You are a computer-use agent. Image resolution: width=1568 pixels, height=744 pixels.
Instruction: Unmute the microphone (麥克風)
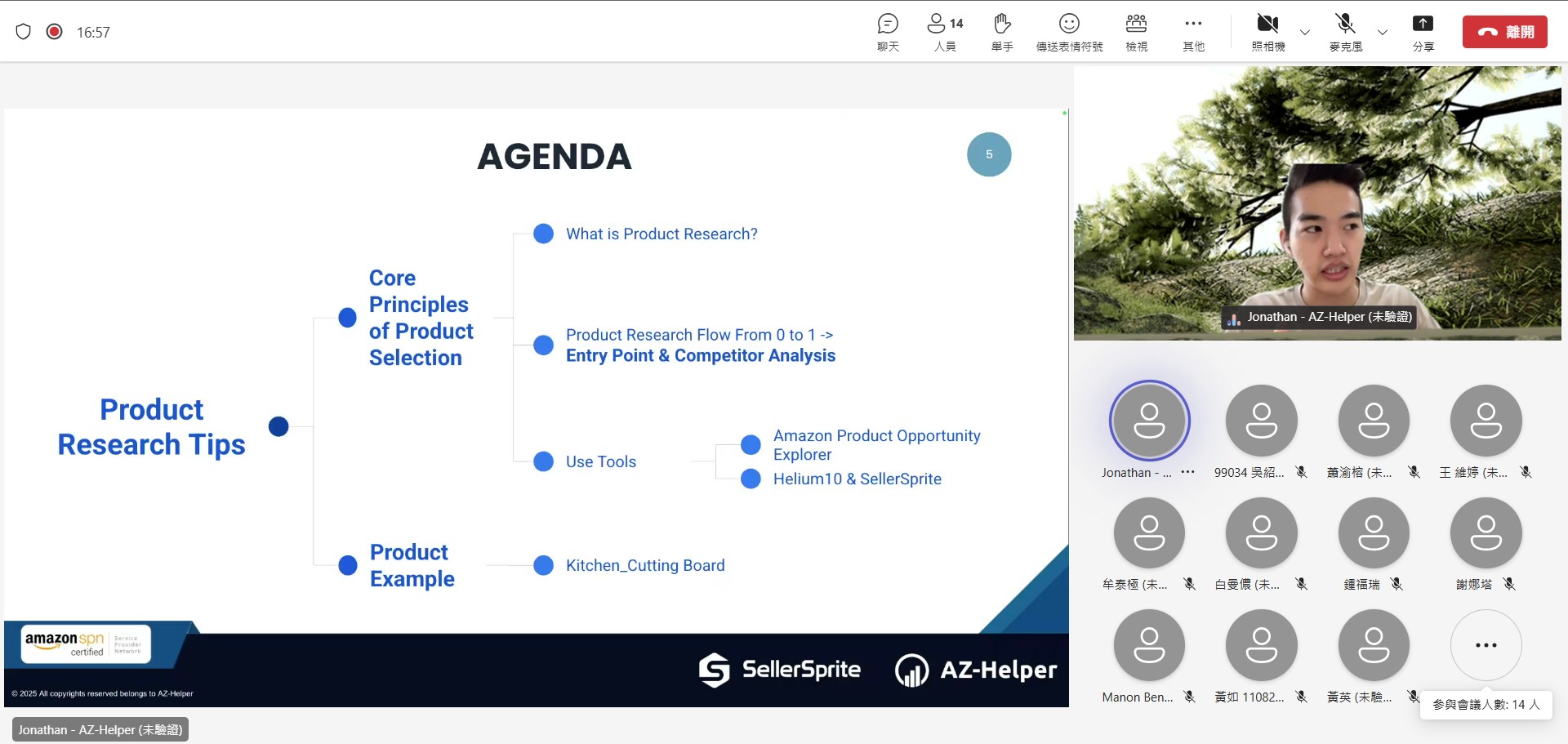[x=1345, y=32]
